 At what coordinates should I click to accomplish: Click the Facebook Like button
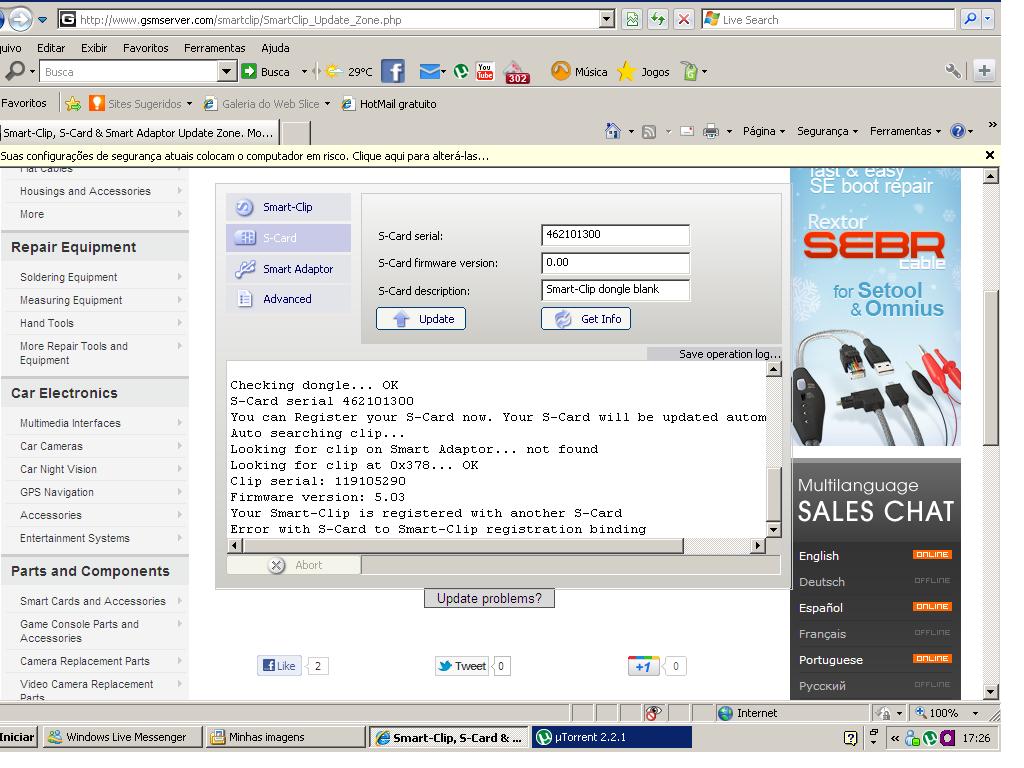click(280, 665)
